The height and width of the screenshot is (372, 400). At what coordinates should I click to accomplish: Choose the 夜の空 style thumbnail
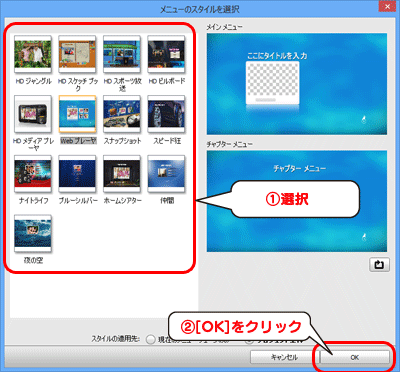[33, 233]
